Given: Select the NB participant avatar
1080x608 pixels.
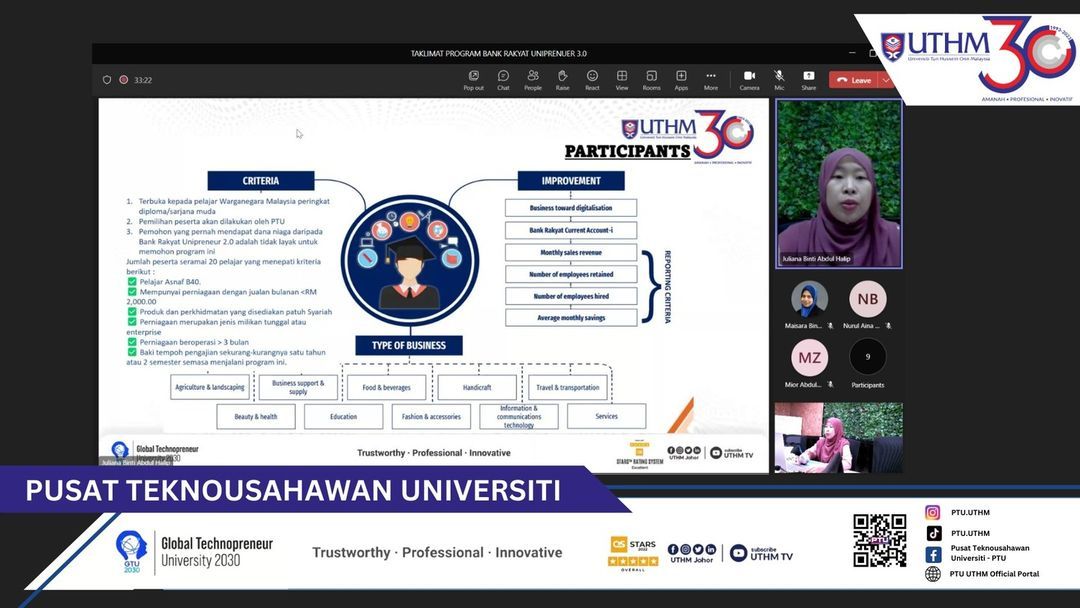Looking at the screenshot, I should coord(867,300).
